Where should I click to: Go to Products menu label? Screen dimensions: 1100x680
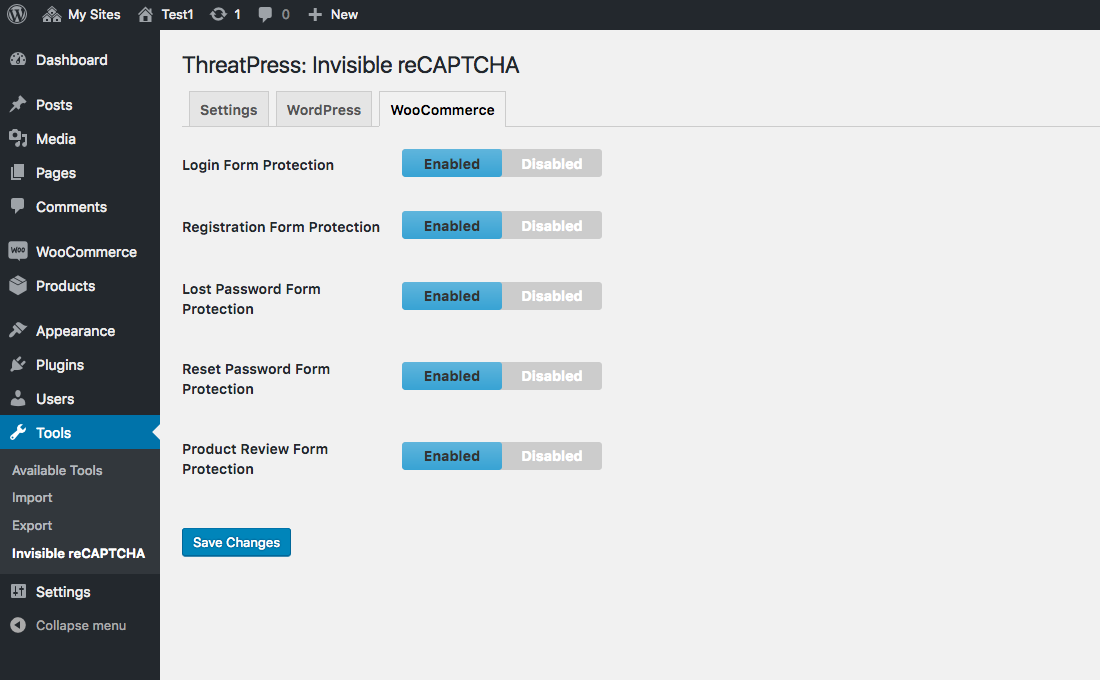[65, 286]
